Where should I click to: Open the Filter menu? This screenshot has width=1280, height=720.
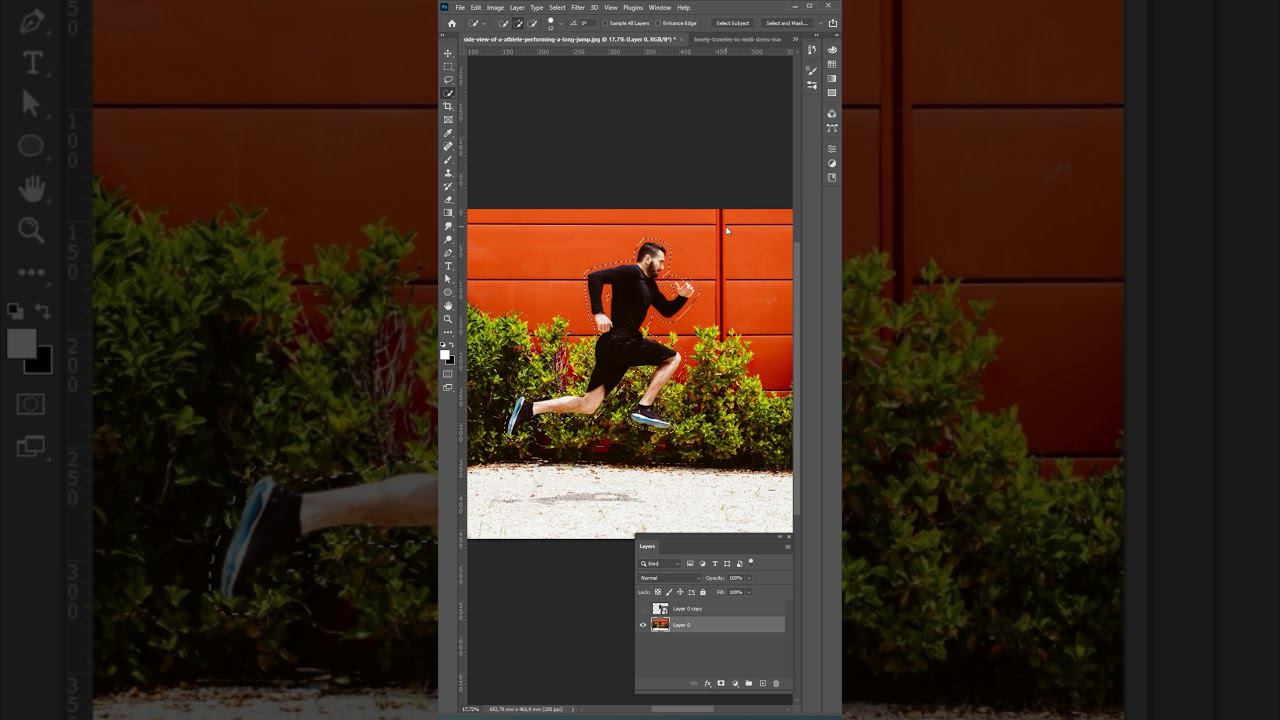click(578, 7)
